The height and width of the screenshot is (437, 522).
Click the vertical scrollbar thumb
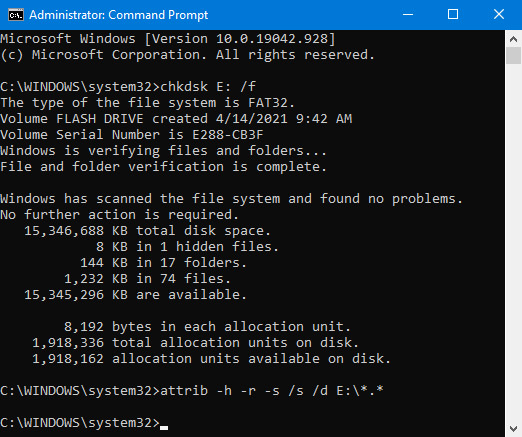coord(513,55)
